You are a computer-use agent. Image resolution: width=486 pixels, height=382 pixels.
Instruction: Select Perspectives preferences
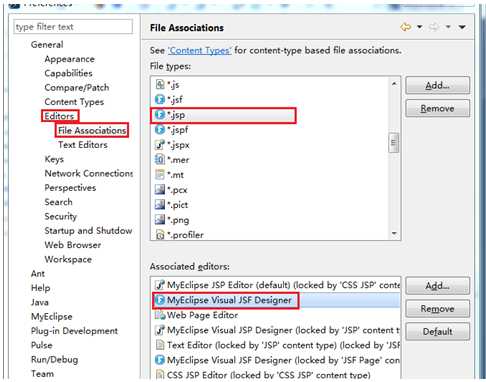point(70,188)
